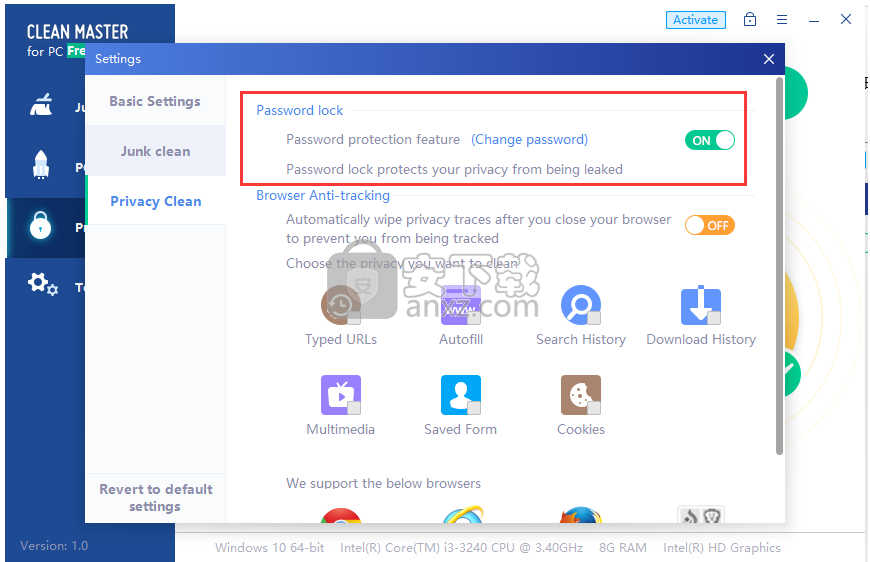Click the PC Boost rocket sidebar icon
Viewport: 870px width, 562px height.
tap(41, 165)
